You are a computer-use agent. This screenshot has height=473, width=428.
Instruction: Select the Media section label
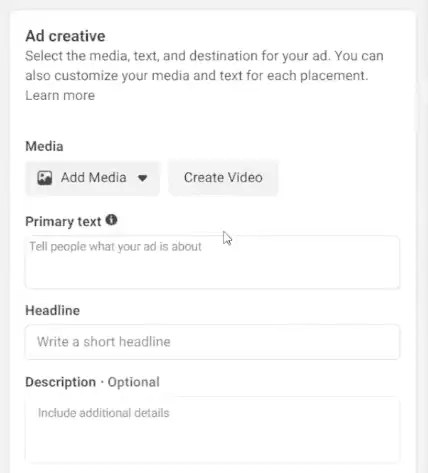coord(44,146)
